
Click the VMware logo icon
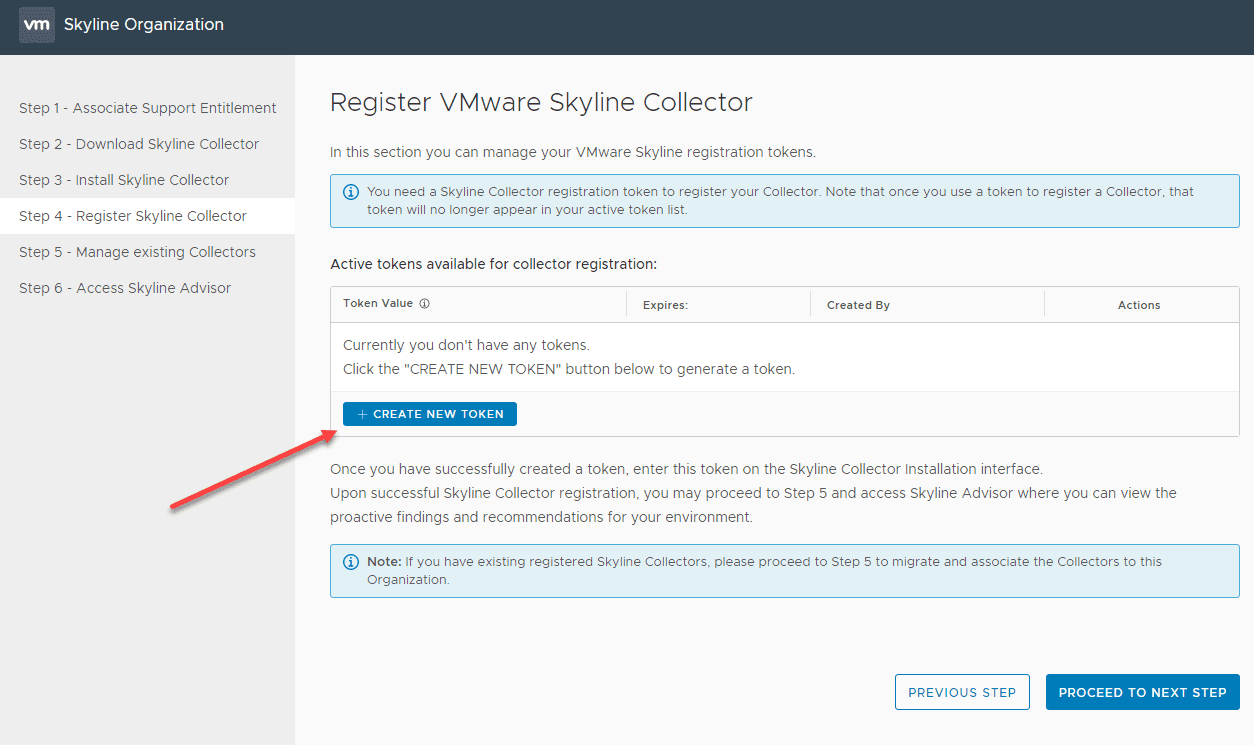(x=36, y=25)
